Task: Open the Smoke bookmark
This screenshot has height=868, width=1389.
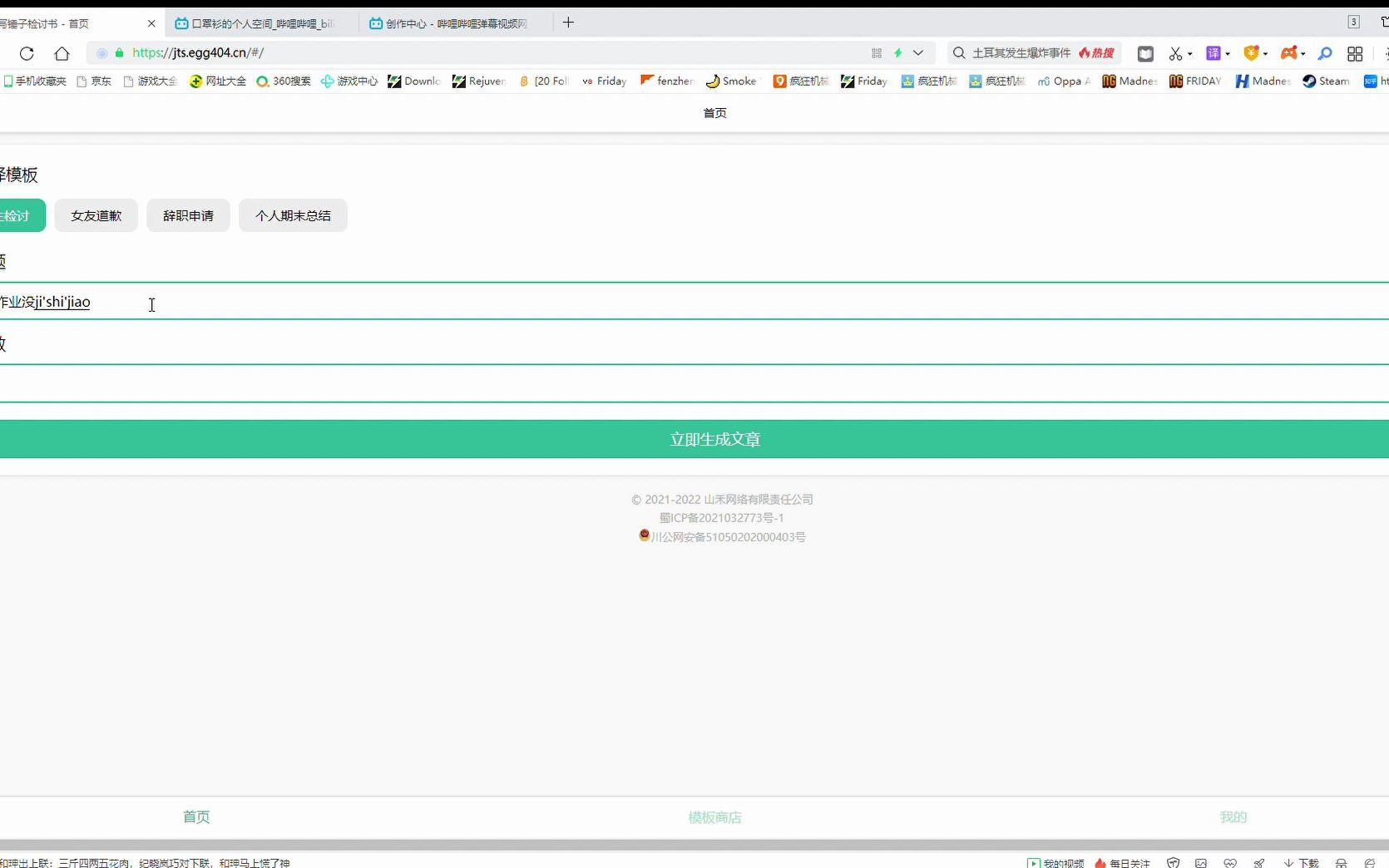Action: click(x=731, y=81)
